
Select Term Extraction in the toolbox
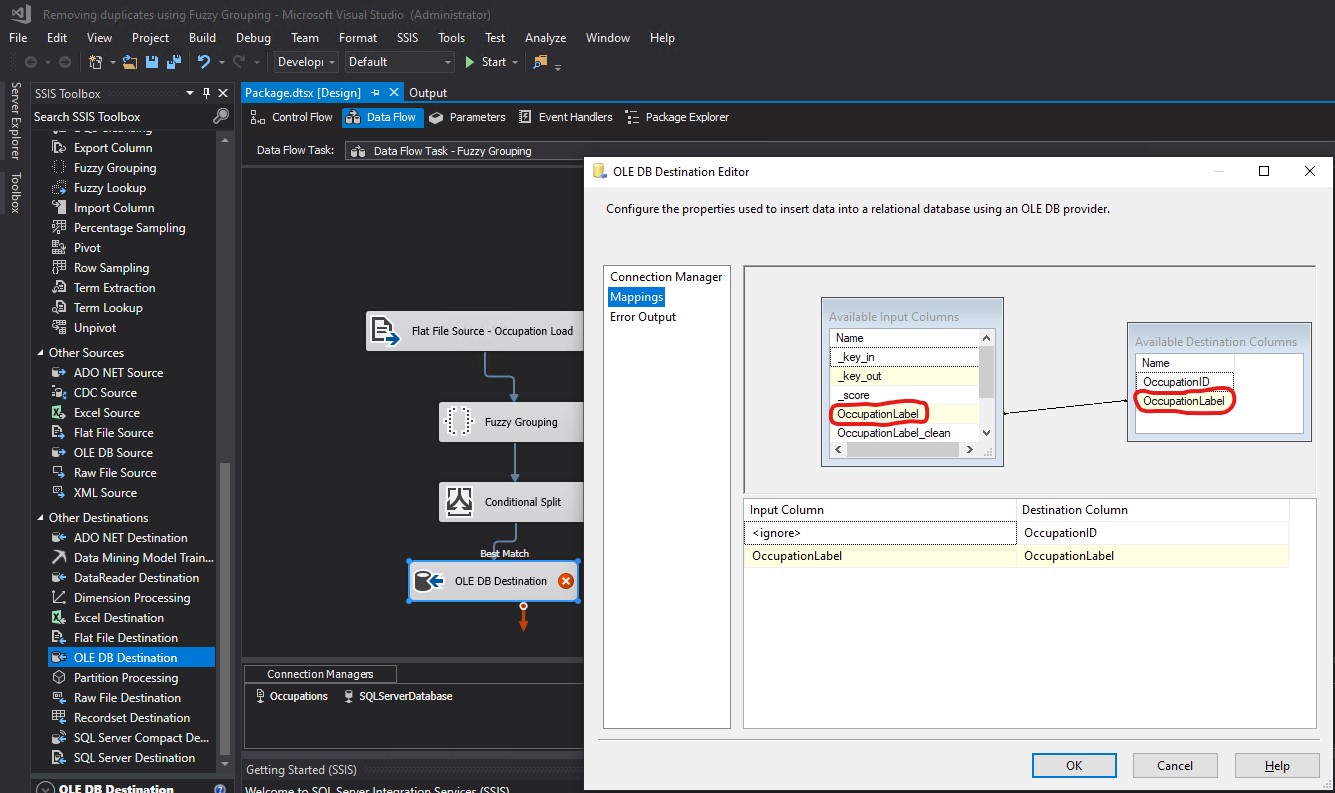(114, 288)
